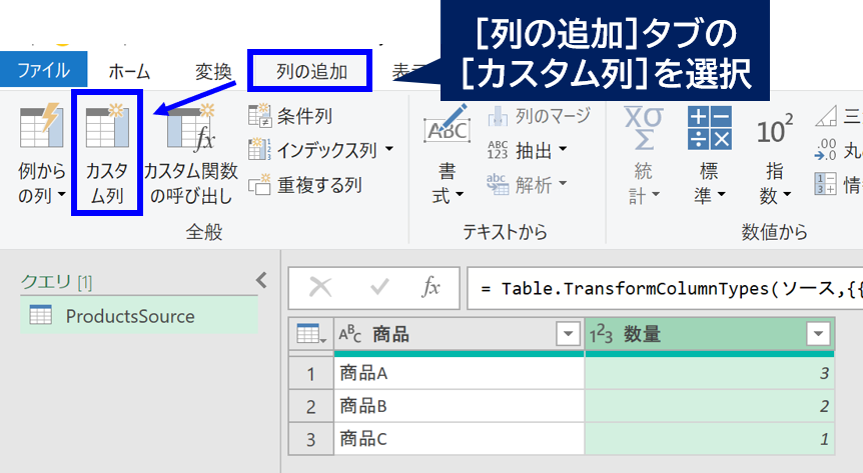
Task: Select the ProductsSource query
Action: pos(139,316)
